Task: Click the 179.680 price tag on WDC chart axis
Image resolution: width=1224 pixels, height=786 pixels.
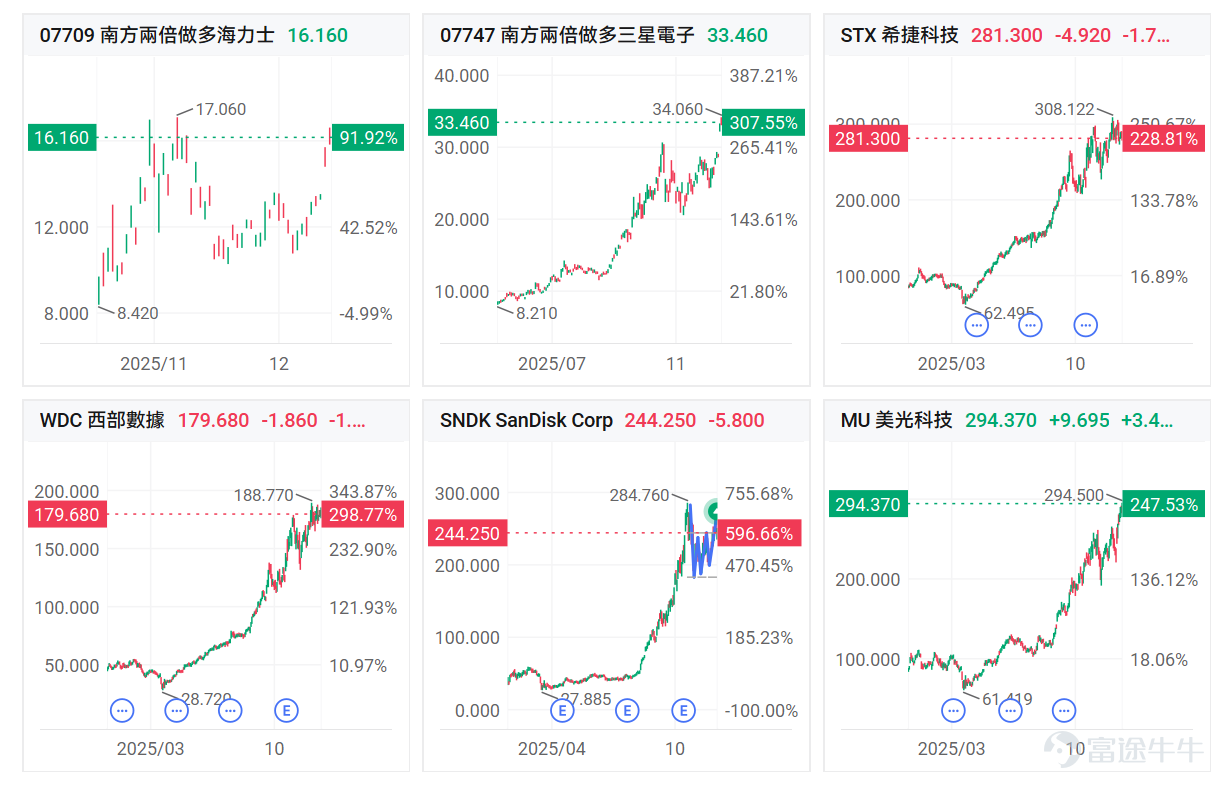Action: coord(66,515)
